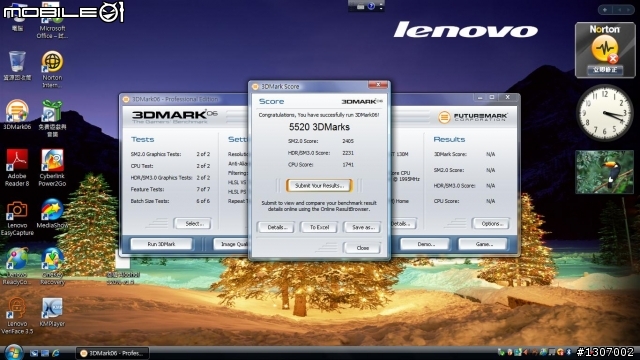Viewport: 640px width, 360px height.
Task: Click the sidebar clock gadget
Action: point(605,113)
